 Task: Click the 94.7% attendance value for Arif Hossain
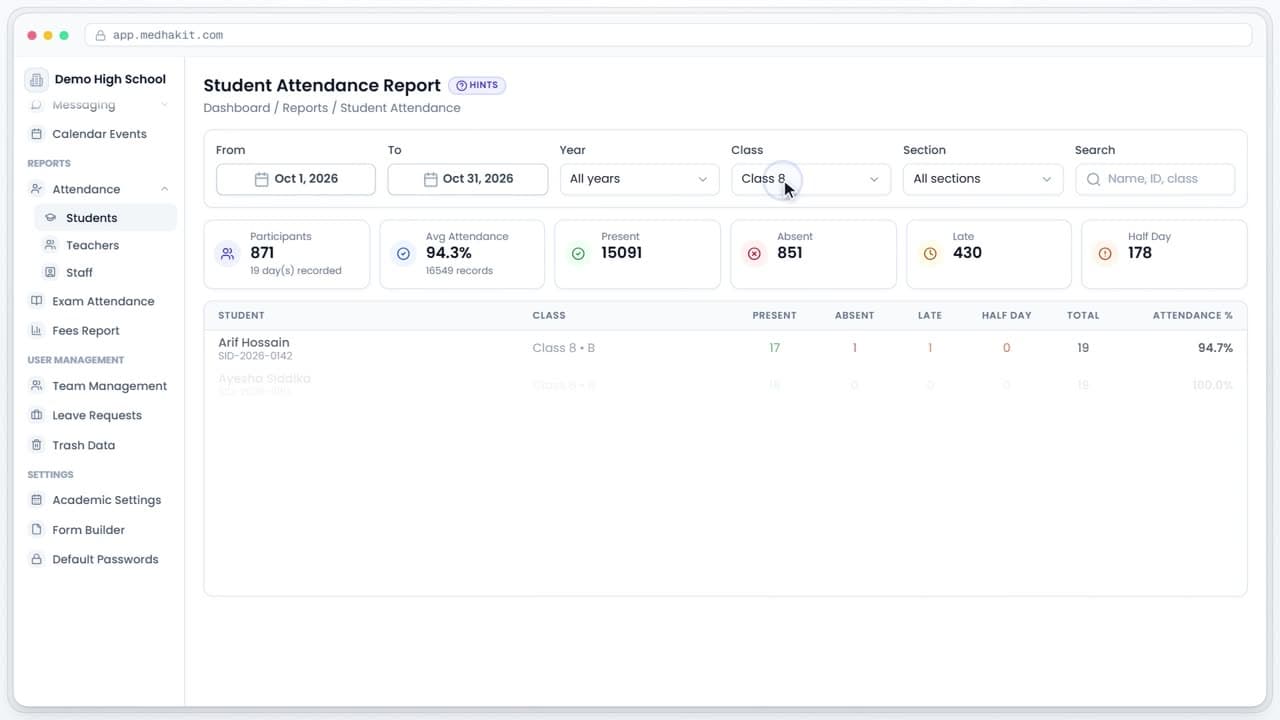[x=1215, y=348]
